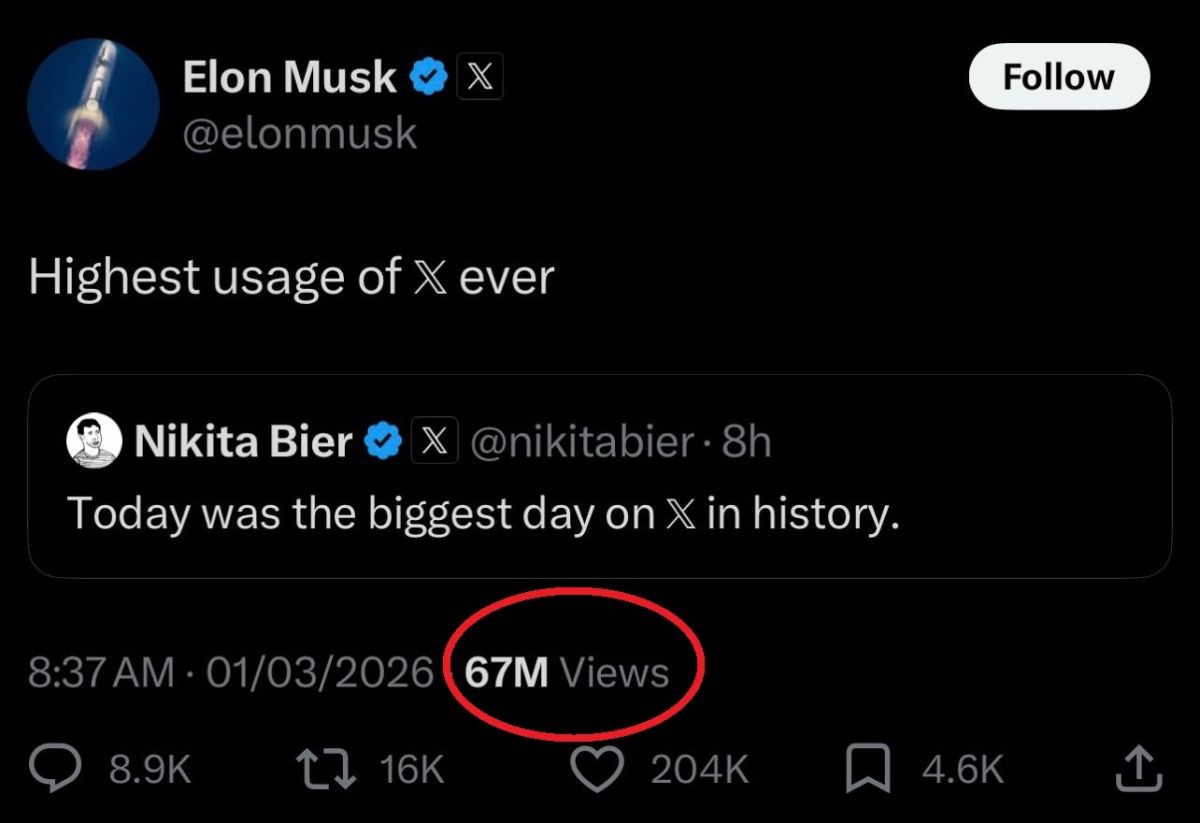Screen dimensions: 1200x823
Task: Click the Elon Musk display name
Action: coord(290,78)
